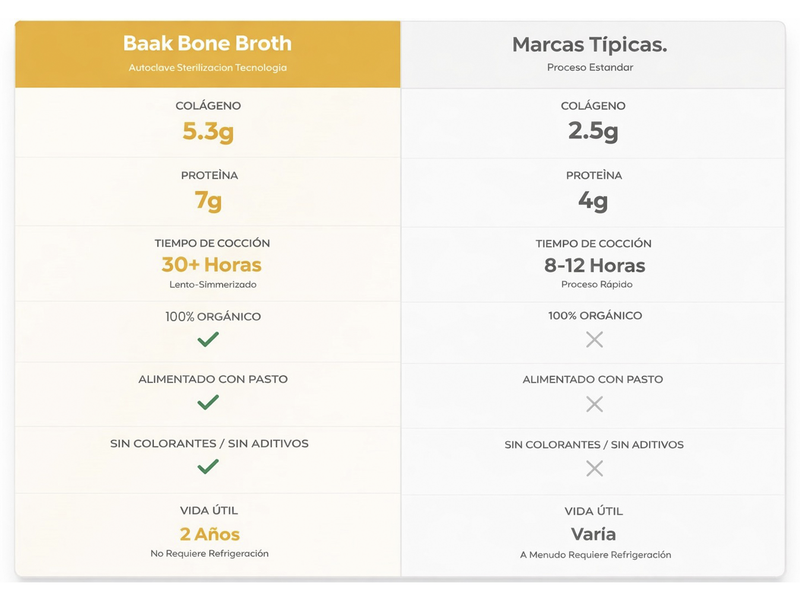Click the No Requiere Refrigeración note
800x608 pixels.
210,553
